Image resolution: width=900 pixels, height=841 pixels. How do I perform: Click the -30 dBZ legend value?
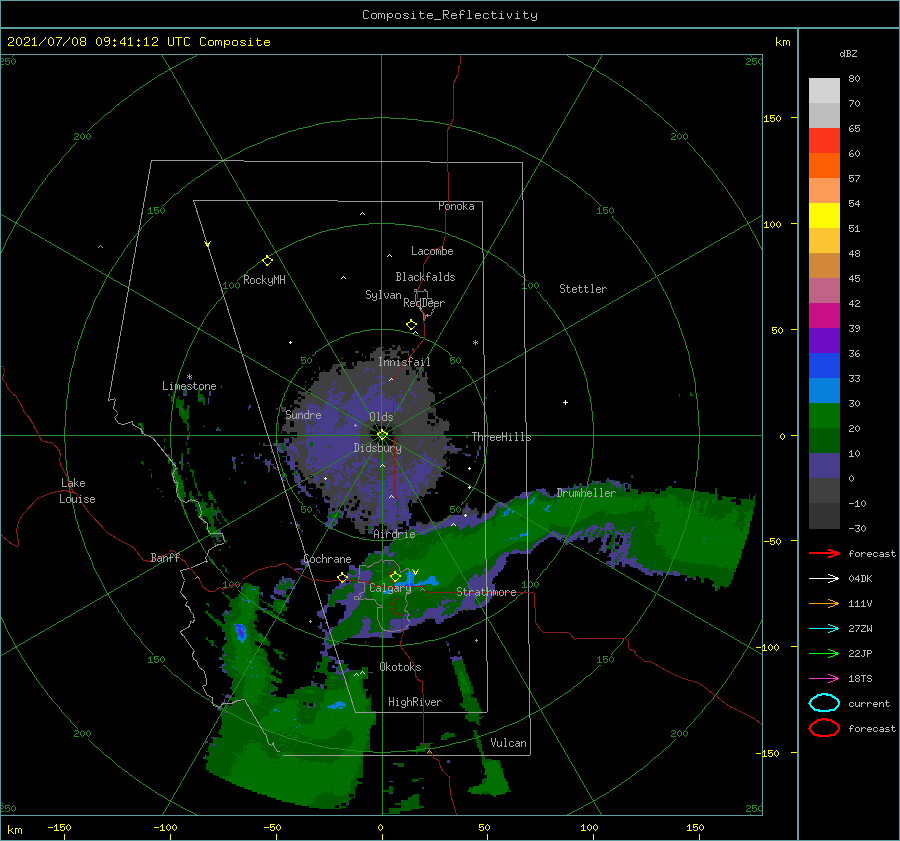coord(857,528)
